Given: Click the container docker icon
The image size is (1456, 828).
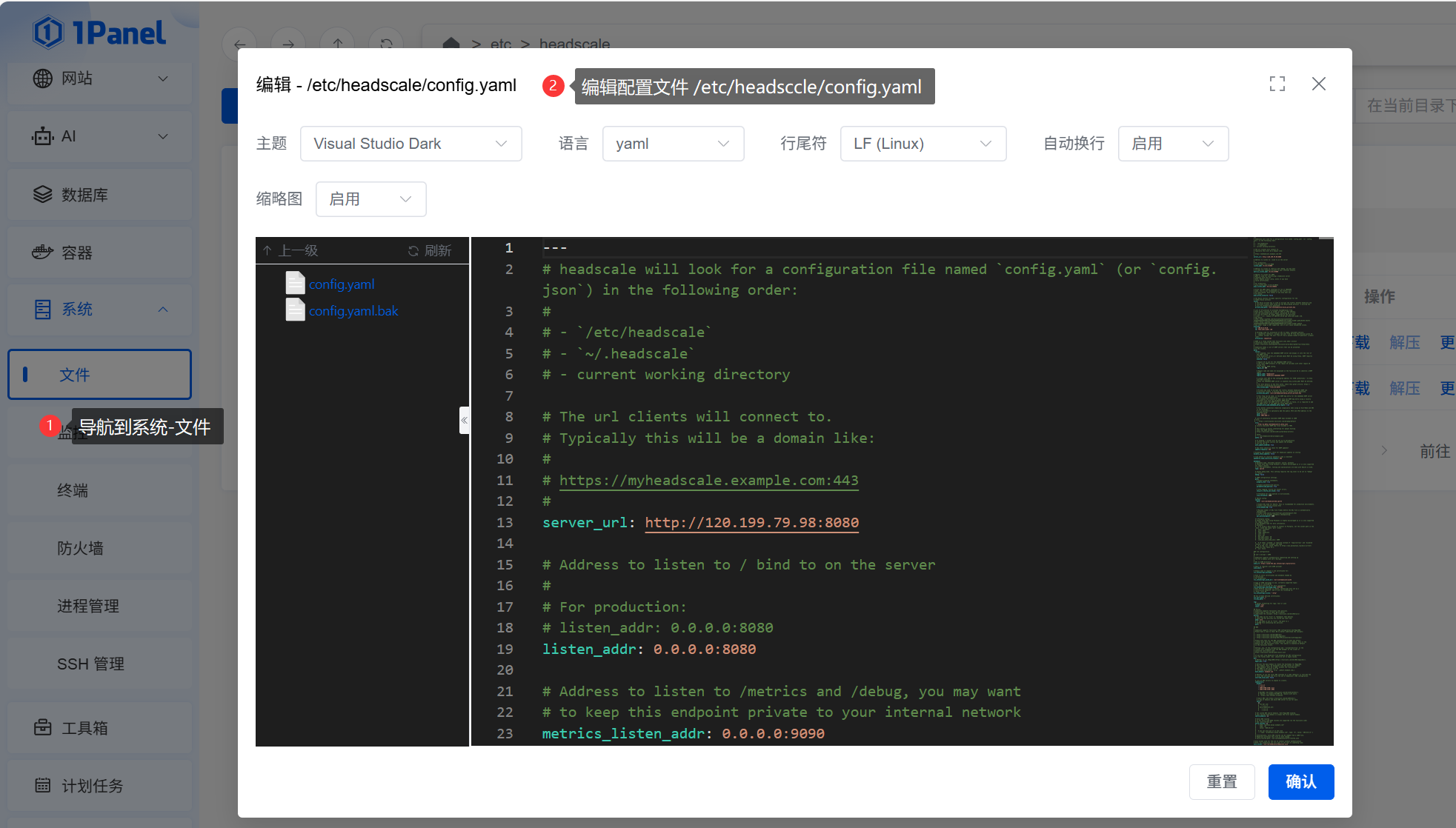Looking at the screenshot, I should (x=43, y=253).
